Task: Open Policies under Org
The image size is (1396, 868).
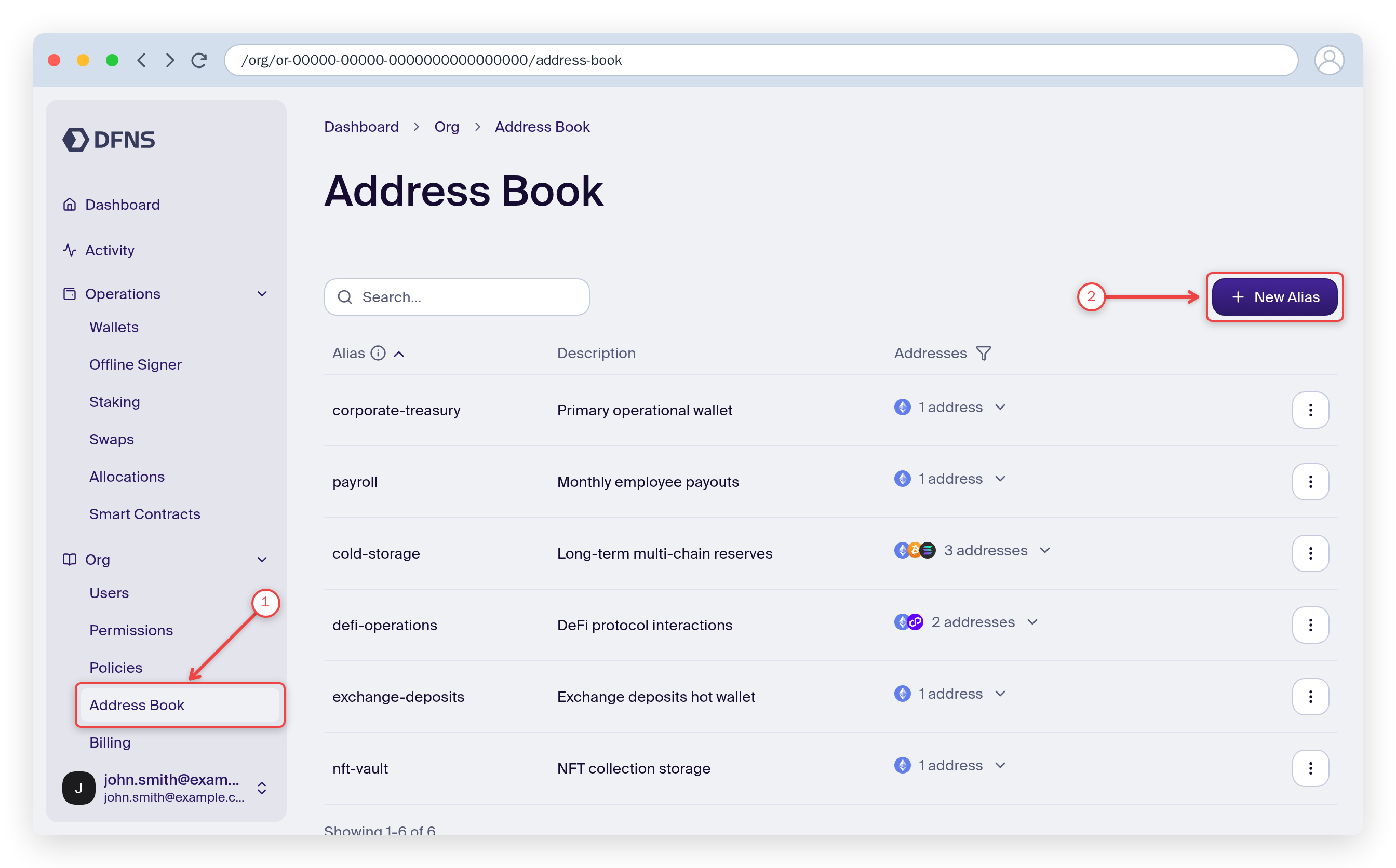Action: (x=116, y=668)
